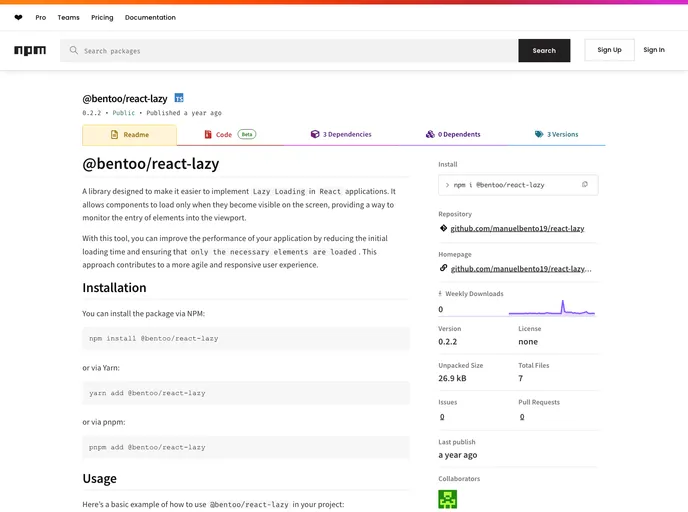Click the Sign Up button
The image size is (688, 512).
(609, 50)
